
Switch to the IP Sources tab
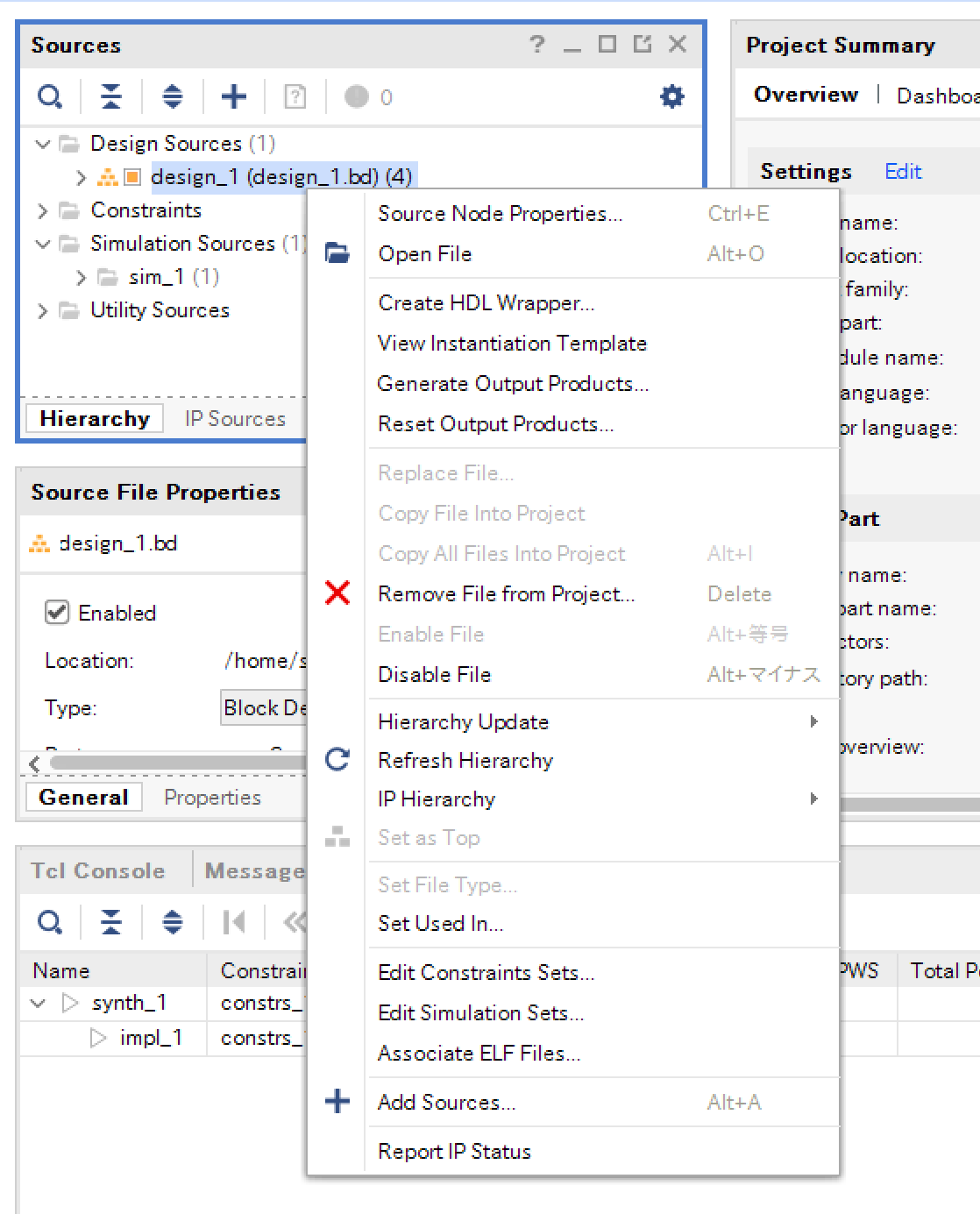pyautogui.click(x=235, y=418)
